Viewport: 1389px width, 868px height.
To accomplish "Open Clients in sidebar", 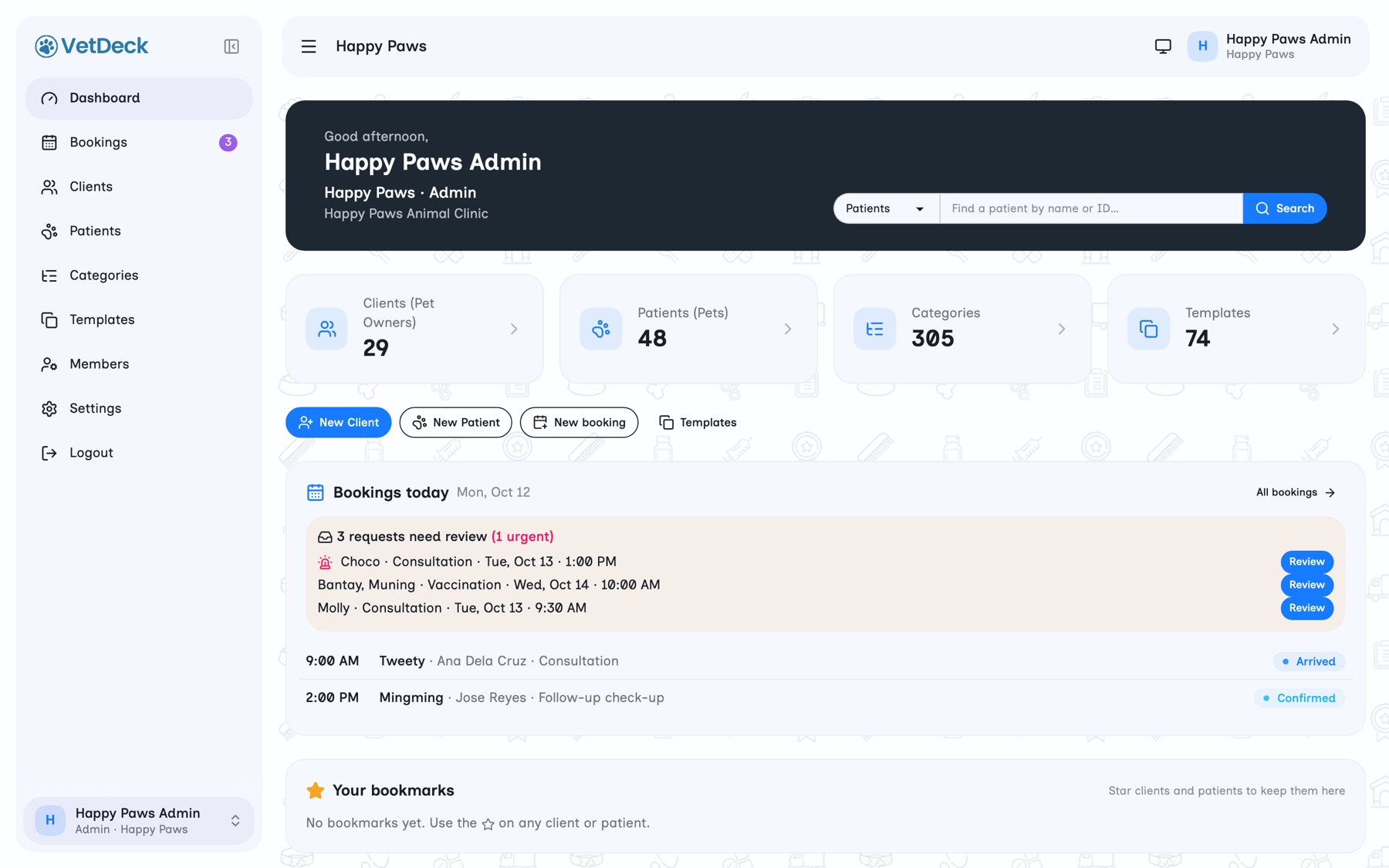I will coord(139,187).
